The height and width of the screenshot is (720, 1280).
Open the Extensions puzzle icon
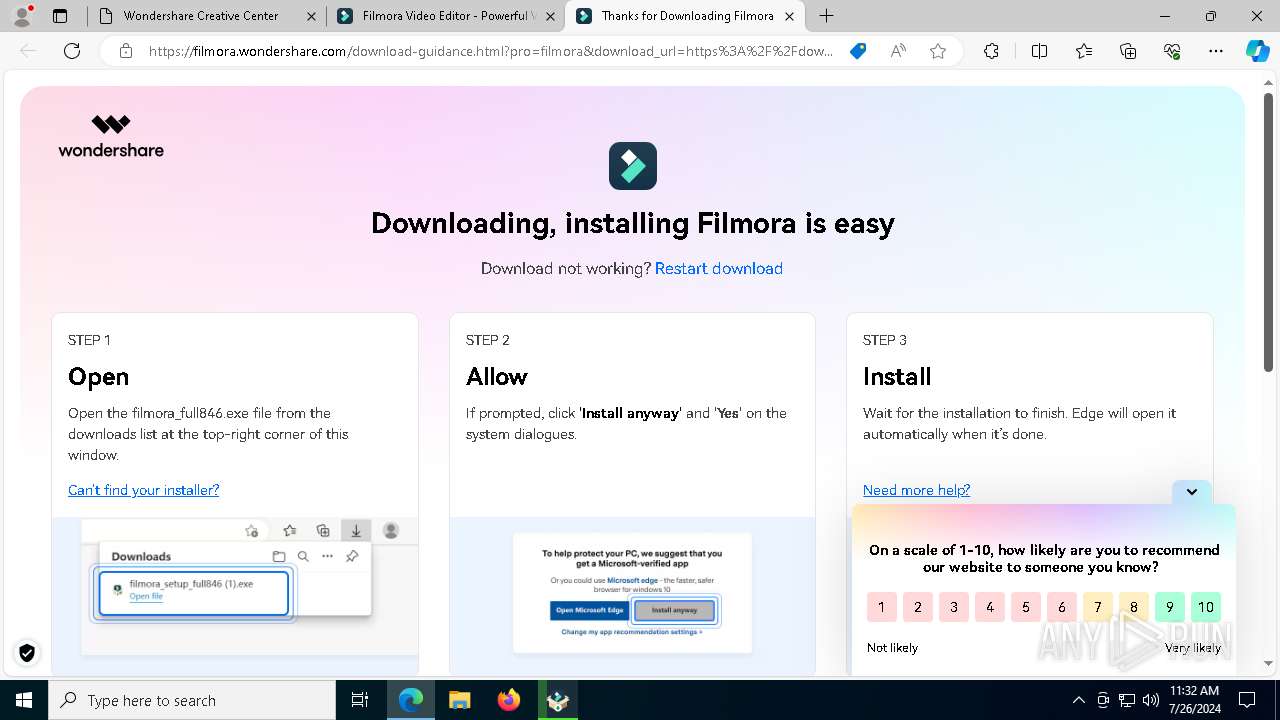[x=991, y=51]
